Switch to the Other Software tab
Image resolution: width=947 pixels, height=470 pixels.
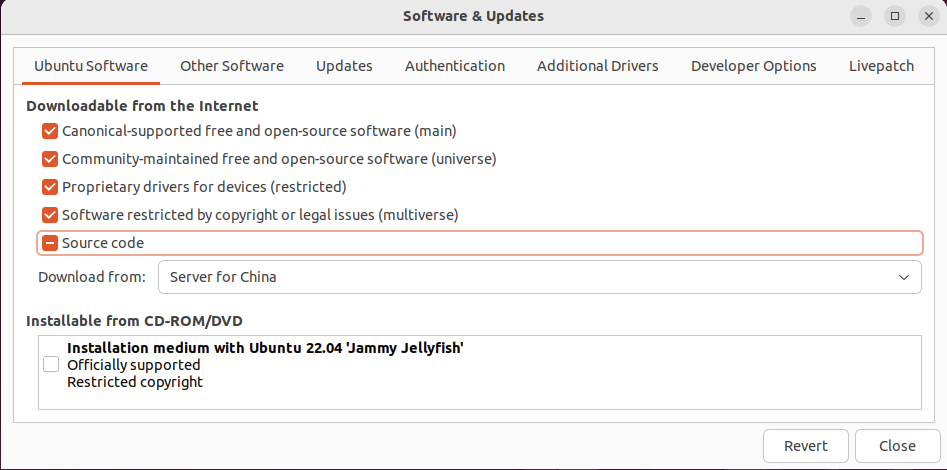(x=232, y=66)
